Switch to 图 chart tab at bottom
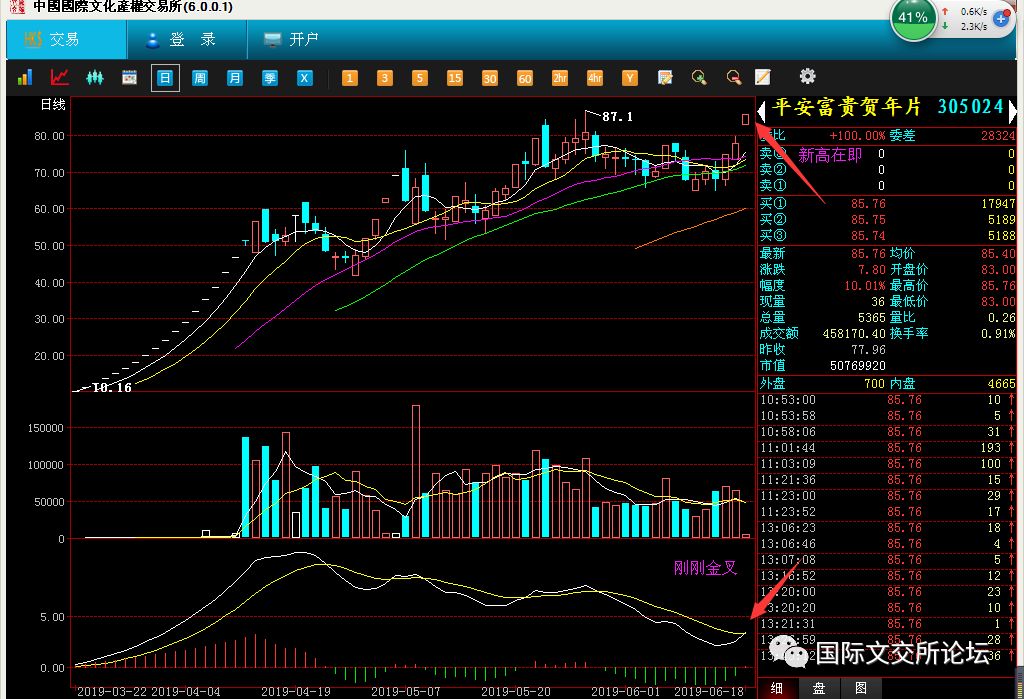 tap(861, 688)
